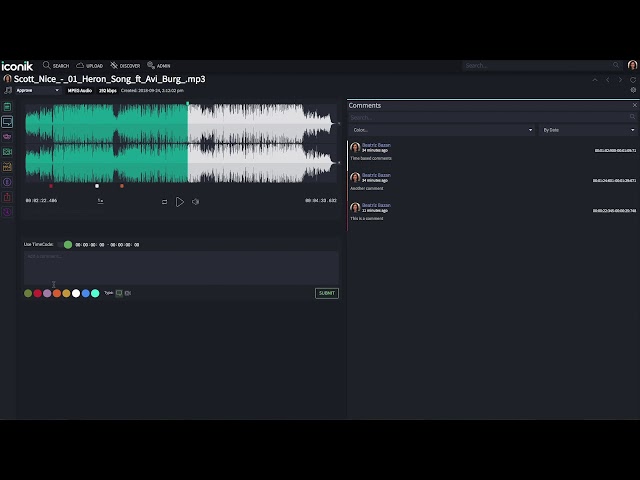Pick the red color swatch
Screen dimensions: 640x480
click(x=38, y=293)
